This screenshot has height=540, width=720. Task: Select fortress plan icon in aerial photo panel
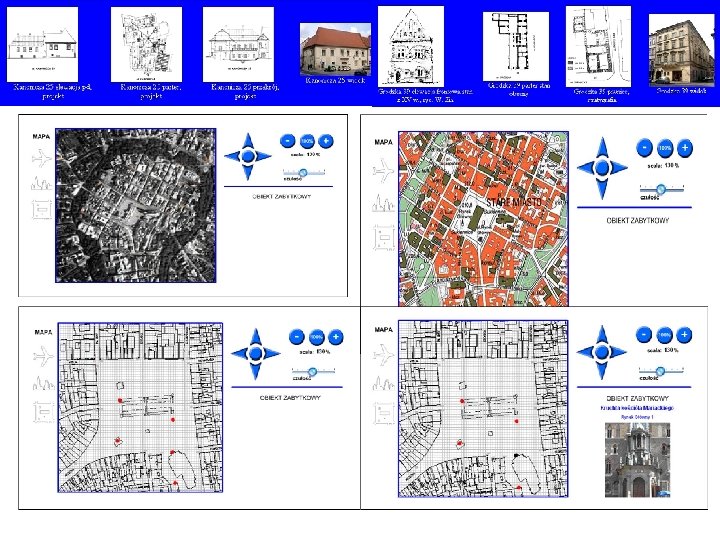(x=42, y=210)
